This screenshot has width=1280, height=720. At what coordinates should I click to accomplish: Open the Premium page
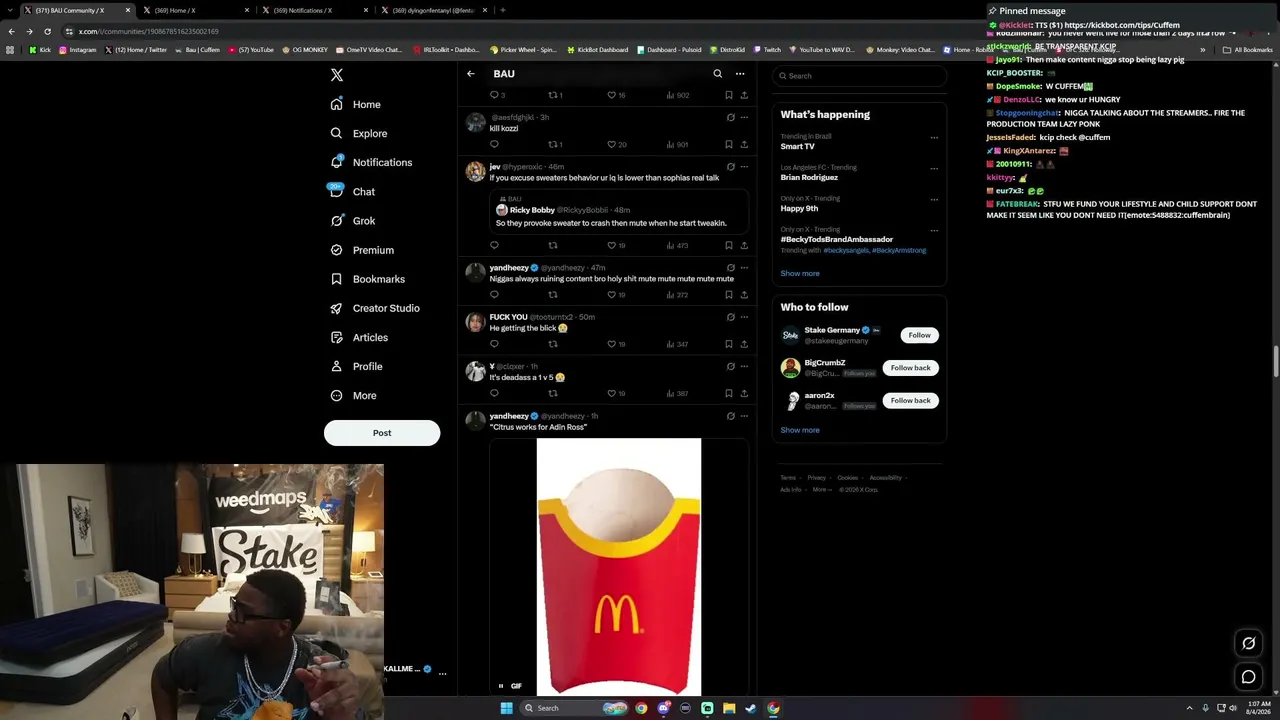[x=362, y=250]
